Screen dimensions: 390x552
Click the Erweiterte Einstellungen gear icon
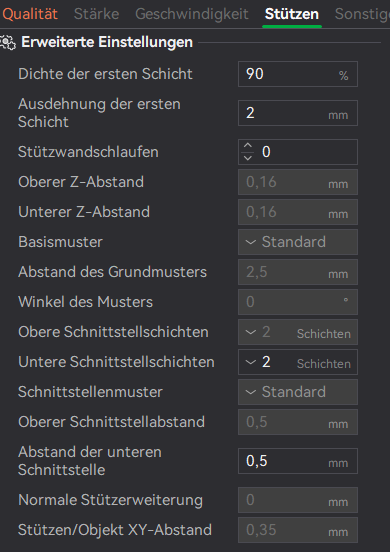[8, 42]
